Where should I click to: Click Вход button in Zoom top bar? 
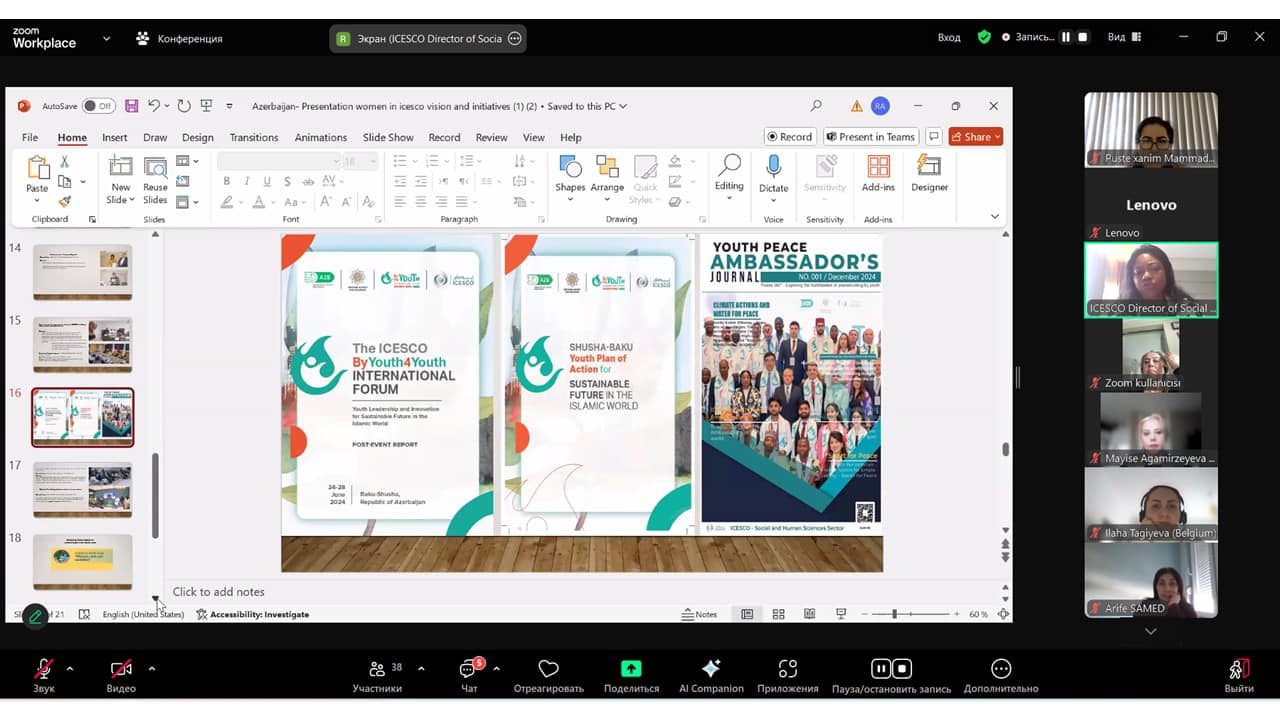click(x=949, y=37)
